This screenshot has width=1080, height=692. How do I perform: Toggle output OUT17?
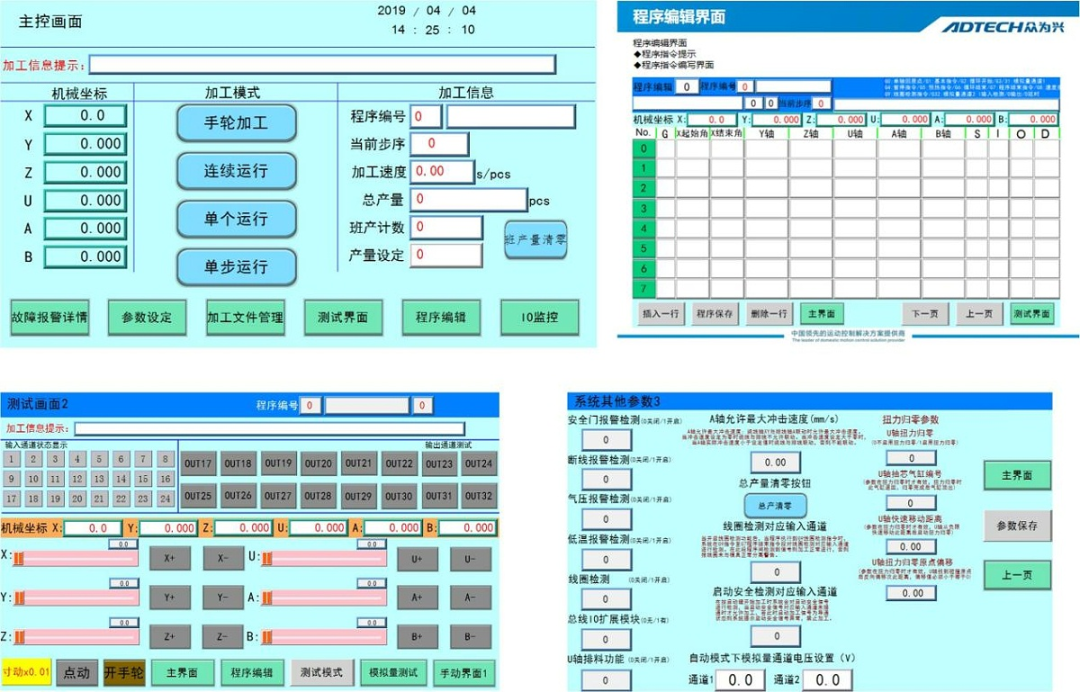tap(199, 464)
